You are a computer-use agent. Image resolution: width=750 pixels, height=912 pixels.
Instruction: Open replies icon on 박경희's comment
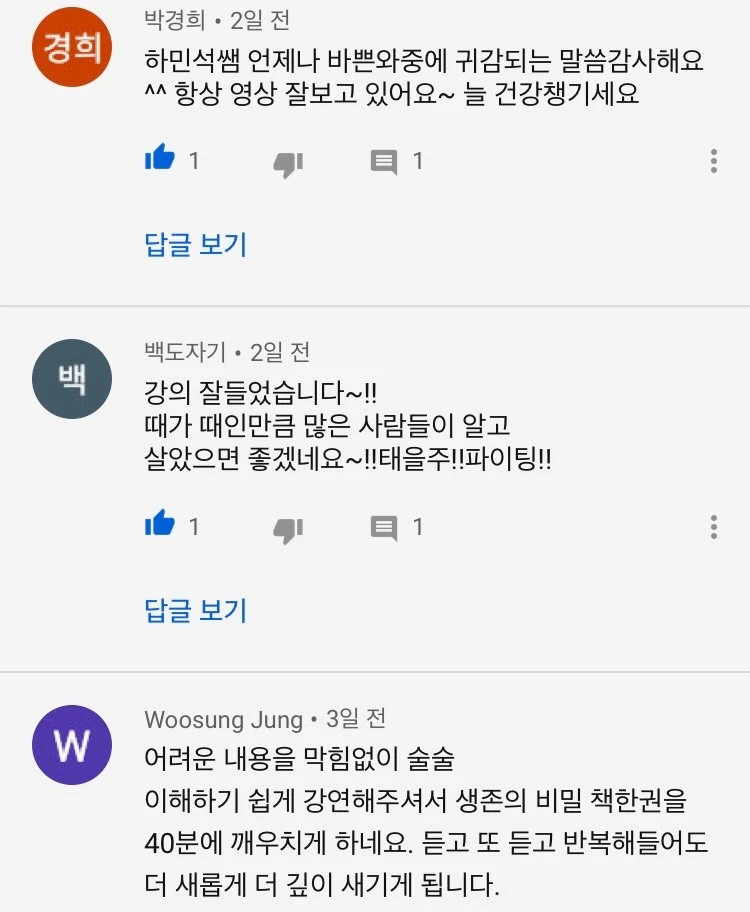pos(384,162)
